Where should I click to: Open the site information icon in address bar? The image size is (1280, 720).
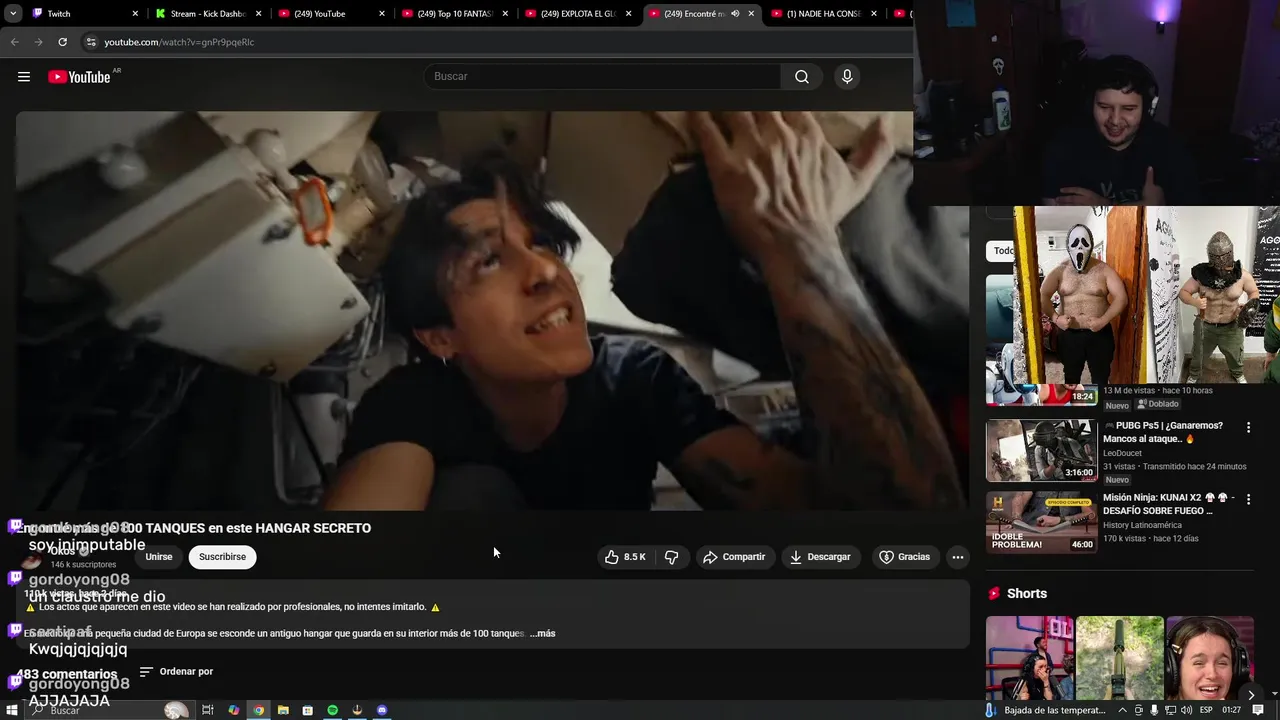pyautogui.click(x=91, y=42)
